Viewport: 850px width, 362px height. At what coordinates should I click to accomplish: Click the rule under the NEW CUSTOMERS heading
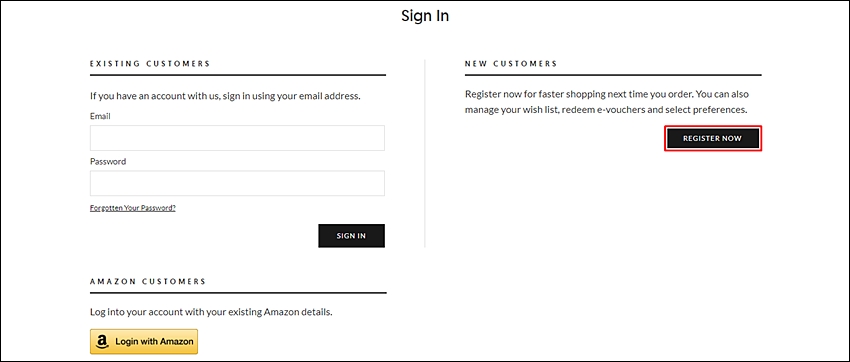pyautogui.click(x=613, y=75)
